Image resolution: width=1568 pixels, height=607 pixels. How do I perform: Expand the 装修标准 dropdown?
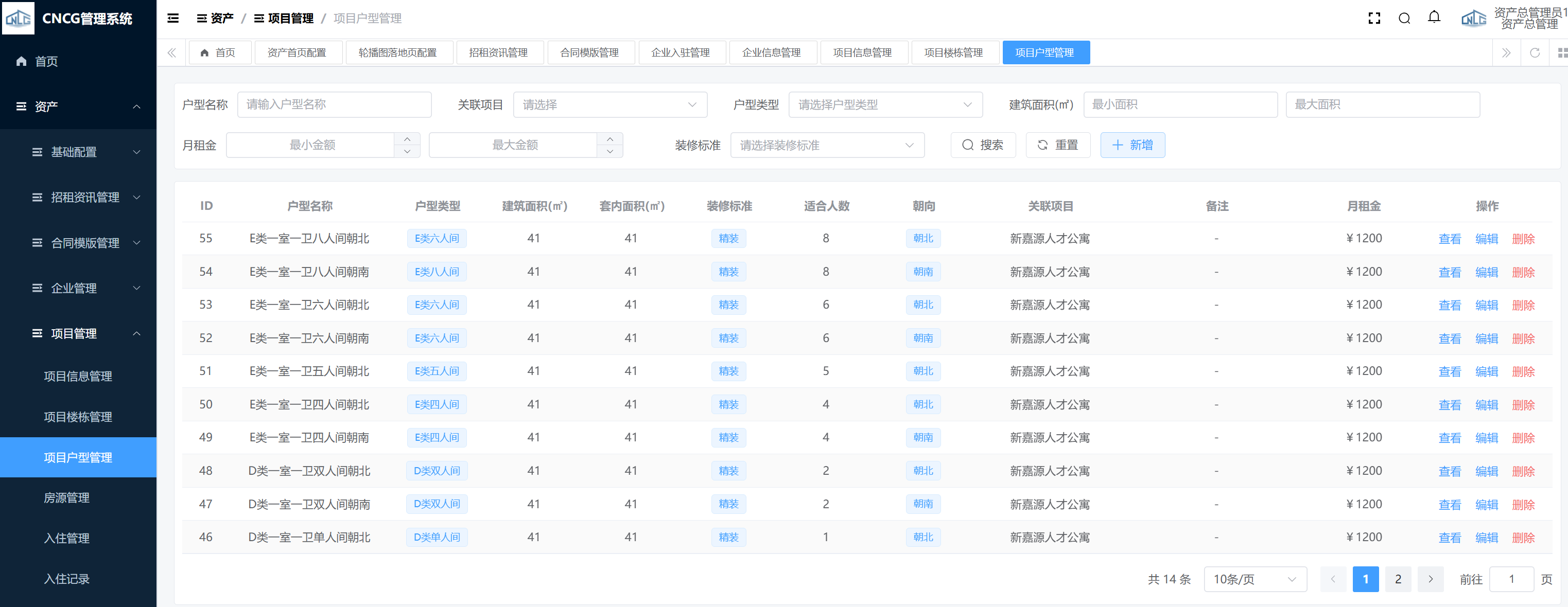tap(827, 146)
